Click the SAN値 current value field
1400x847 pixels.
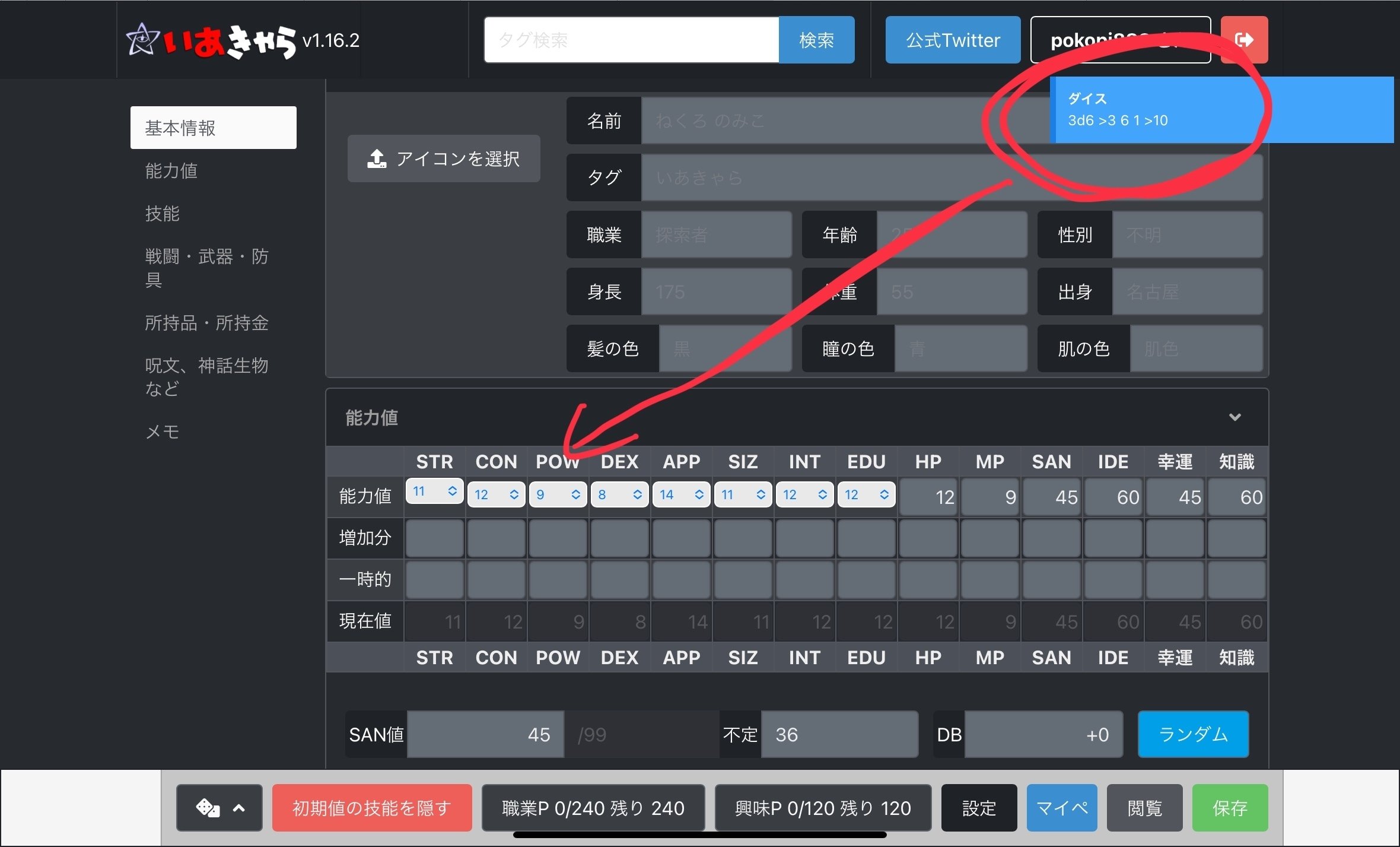[485, 734]
